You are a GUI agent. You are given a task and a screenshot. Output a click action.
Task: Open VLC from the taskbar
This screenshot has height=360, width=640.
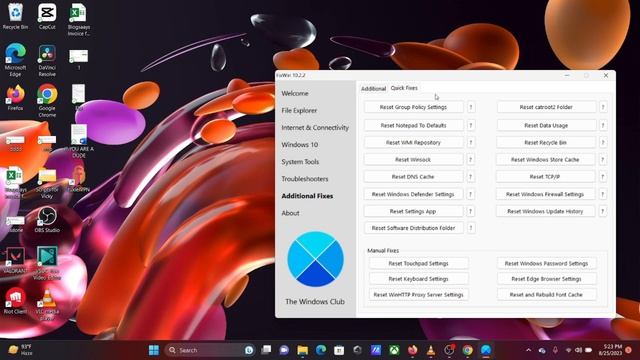[x=431, y=350]
